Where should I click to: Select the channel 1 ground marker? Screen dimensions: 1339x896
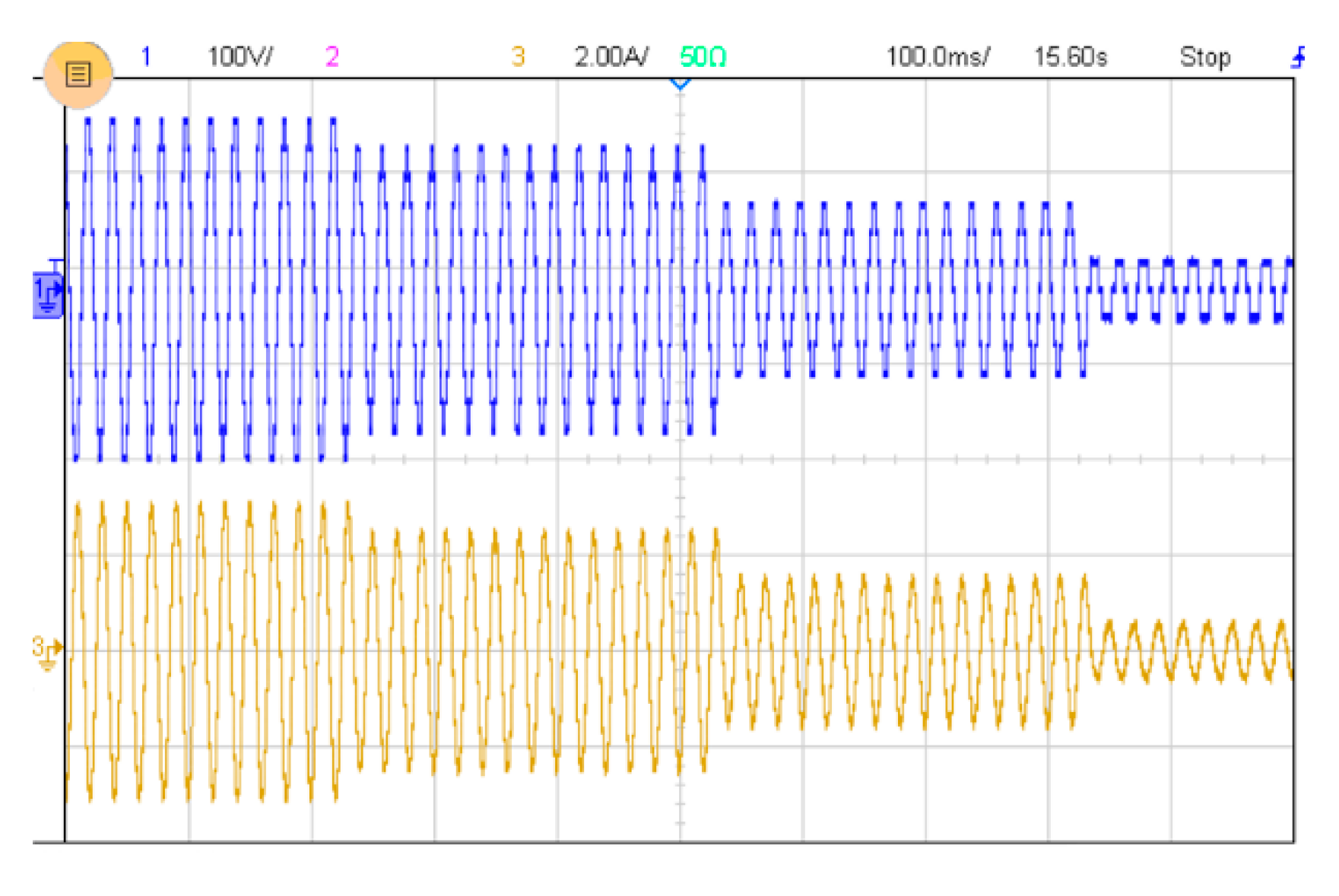[x=47, y=295]
